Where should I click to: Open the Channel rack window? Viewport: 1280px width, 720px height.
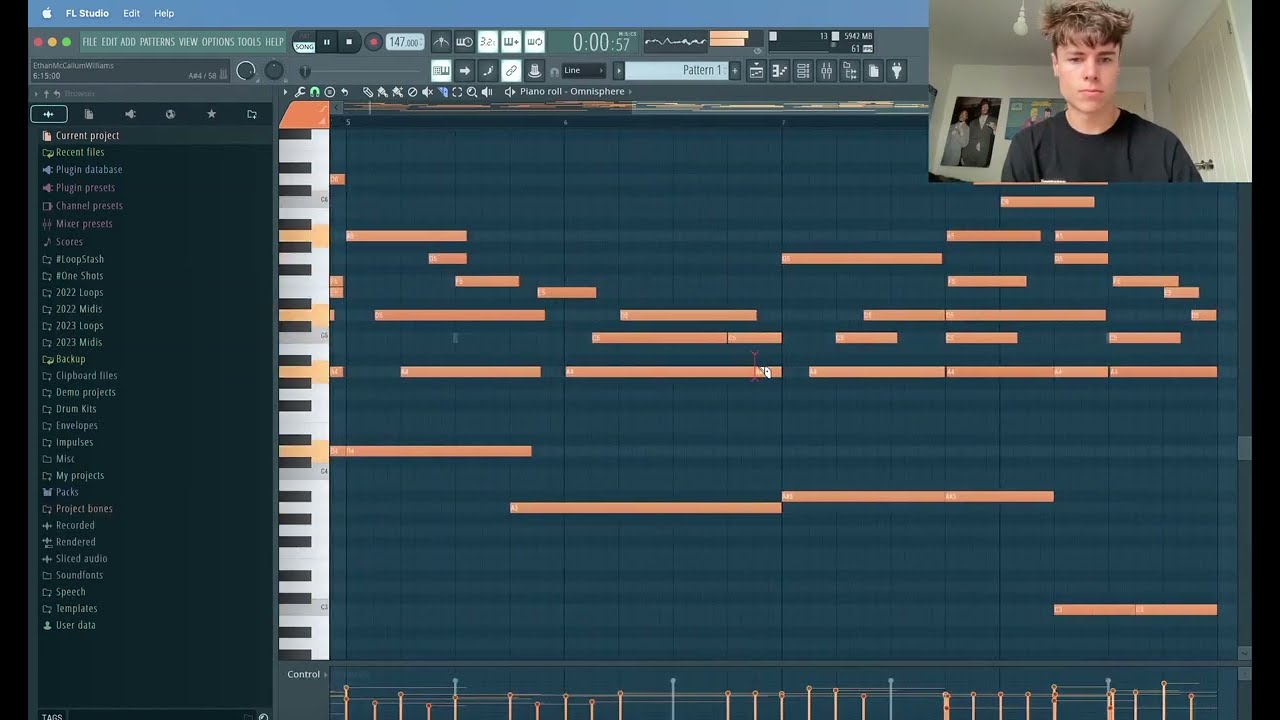coord(802,71)
